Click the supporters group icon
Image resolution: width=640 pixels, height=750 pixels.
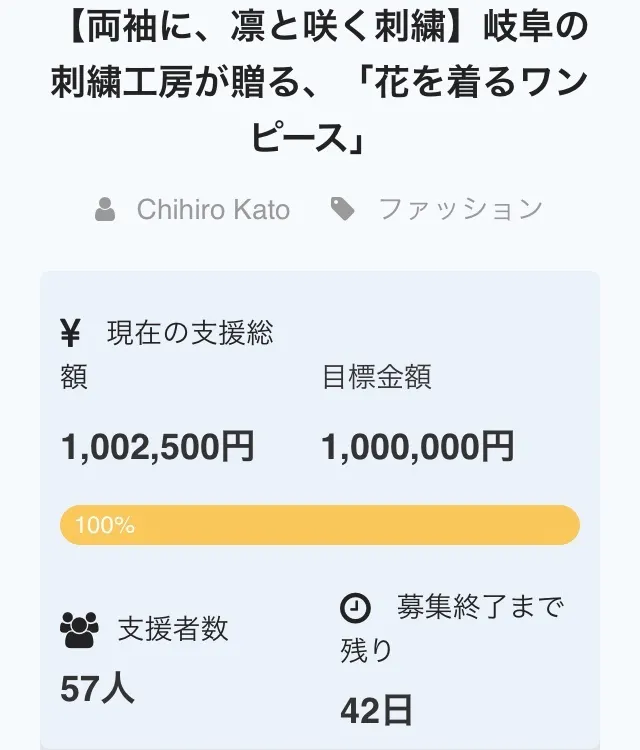(80, 629)
